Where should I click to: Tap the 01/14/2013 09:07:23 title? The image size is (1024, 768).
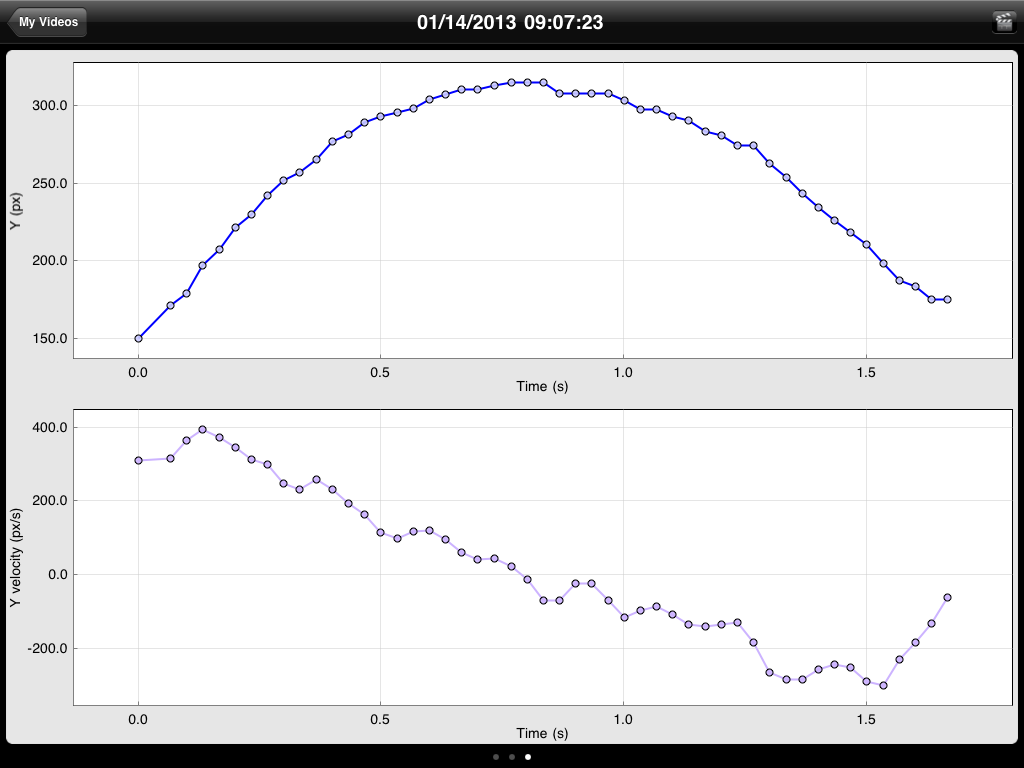click(510, 22)
